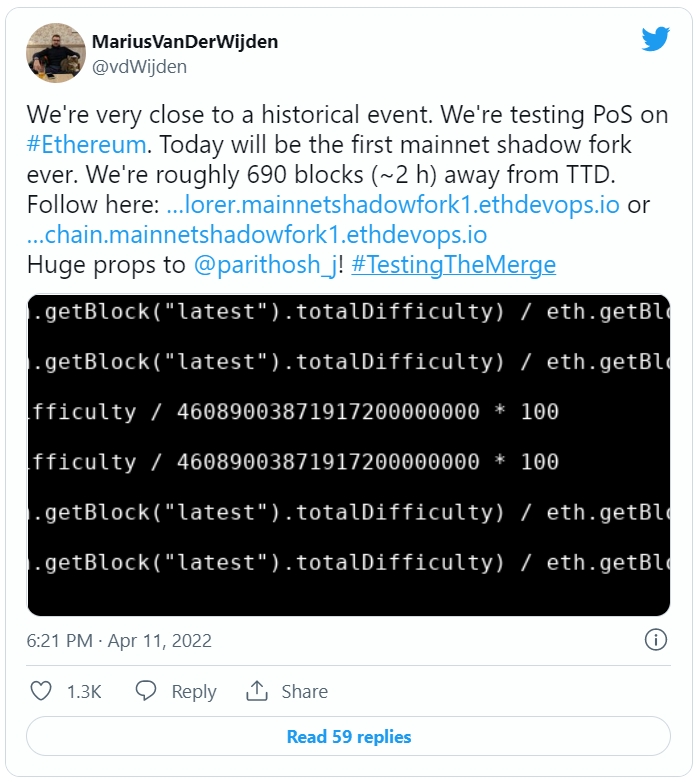Click the share upload arrow icon
The width and height of the screenshot is (697, 782).
coord(257,691)
